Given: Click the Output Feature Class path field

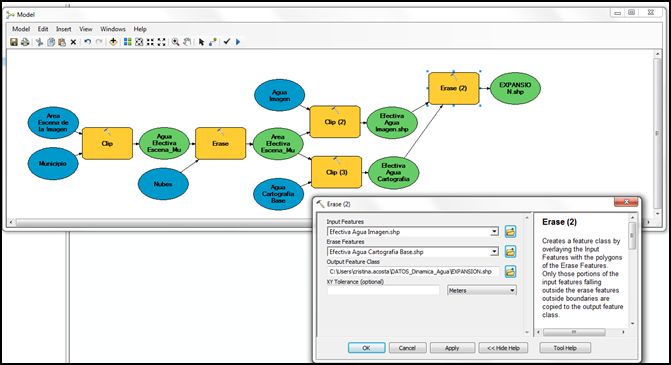Looking at the screenshot, I should (413, 271).
